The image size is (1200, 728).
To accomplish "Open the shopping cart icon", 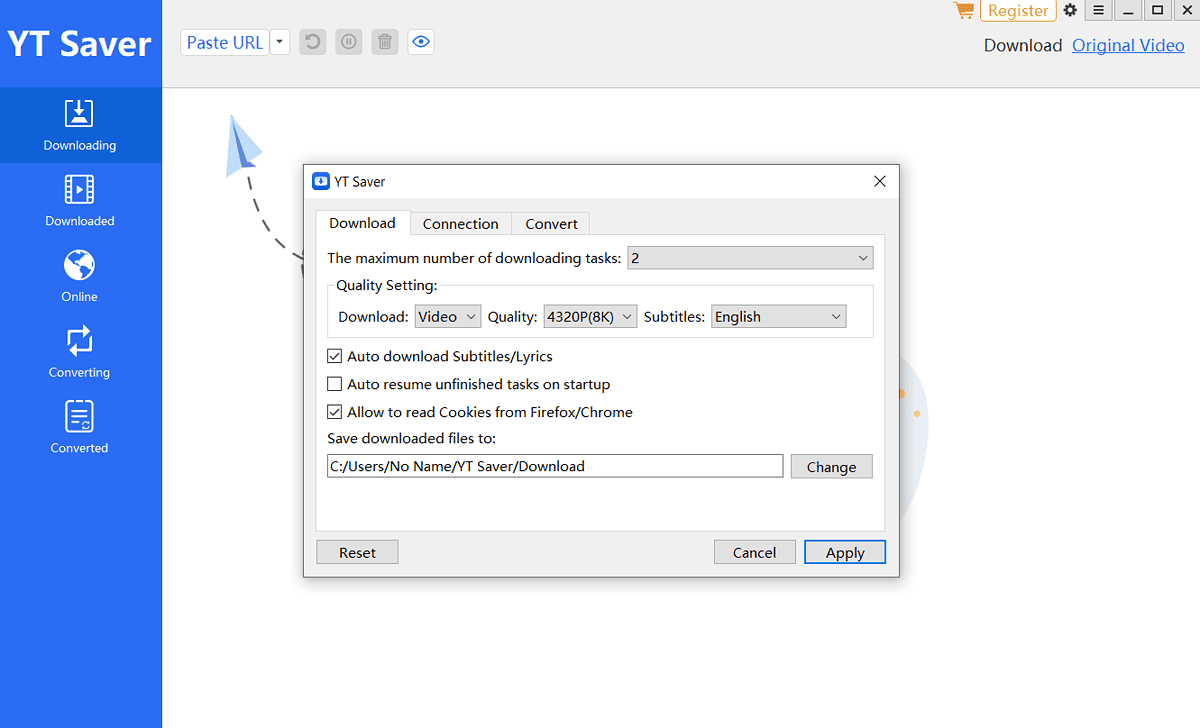I will [x=962, y=10].
